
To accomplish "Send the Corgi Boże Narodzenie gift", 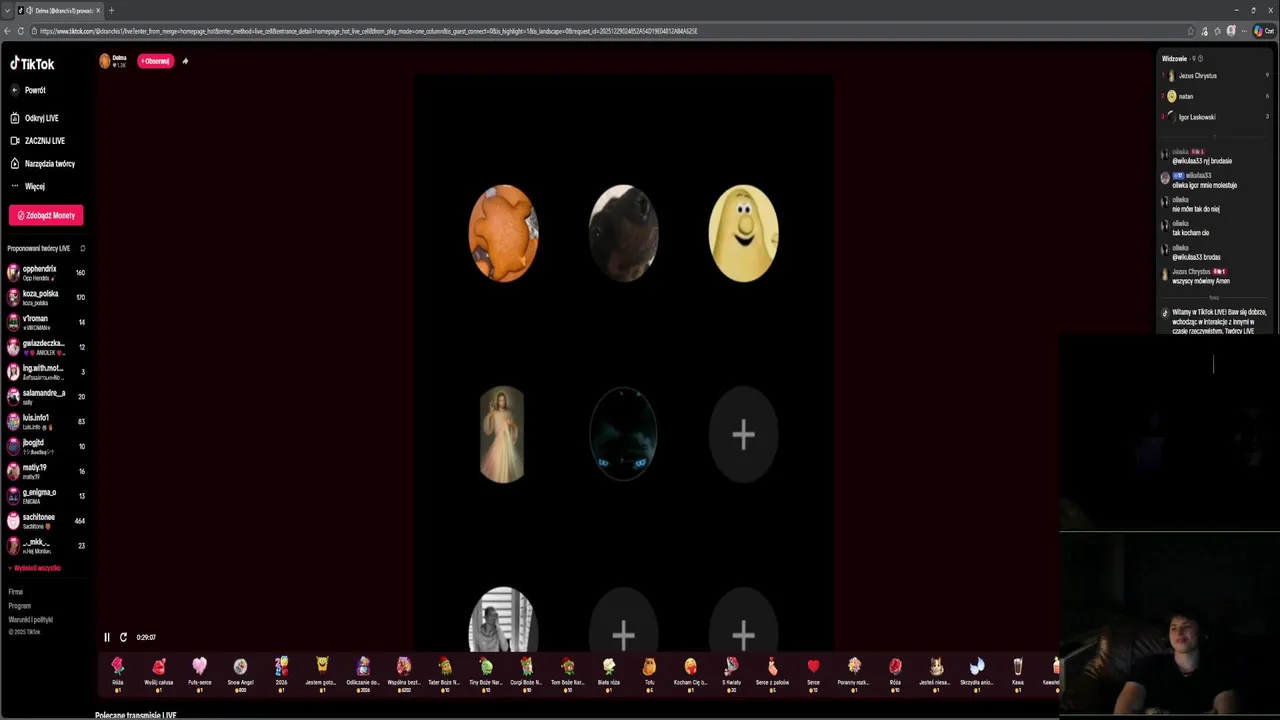I will (x=526, y=673).
